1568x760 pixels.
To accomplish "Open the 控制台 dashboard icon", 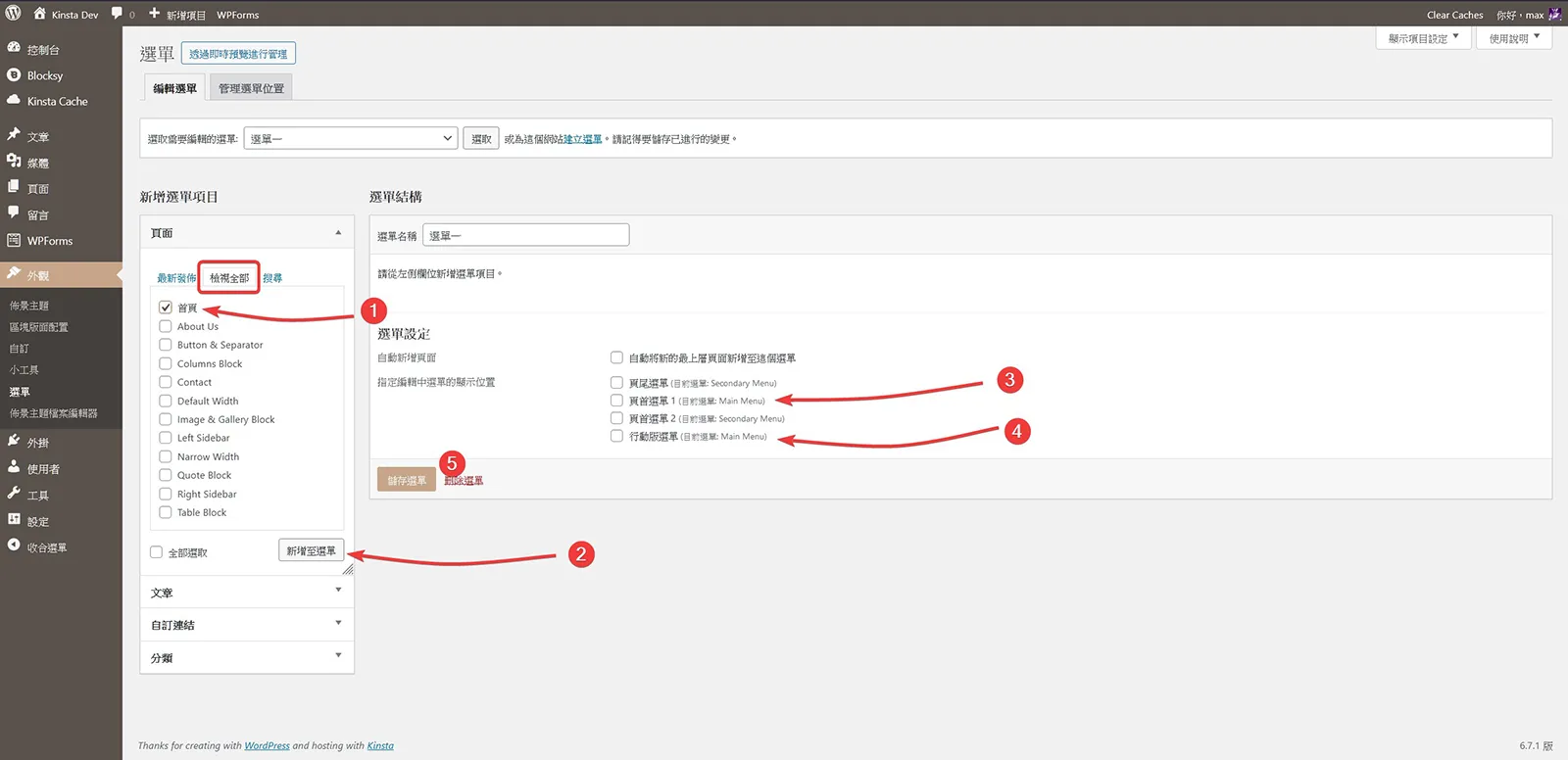I will pos(14,48).
